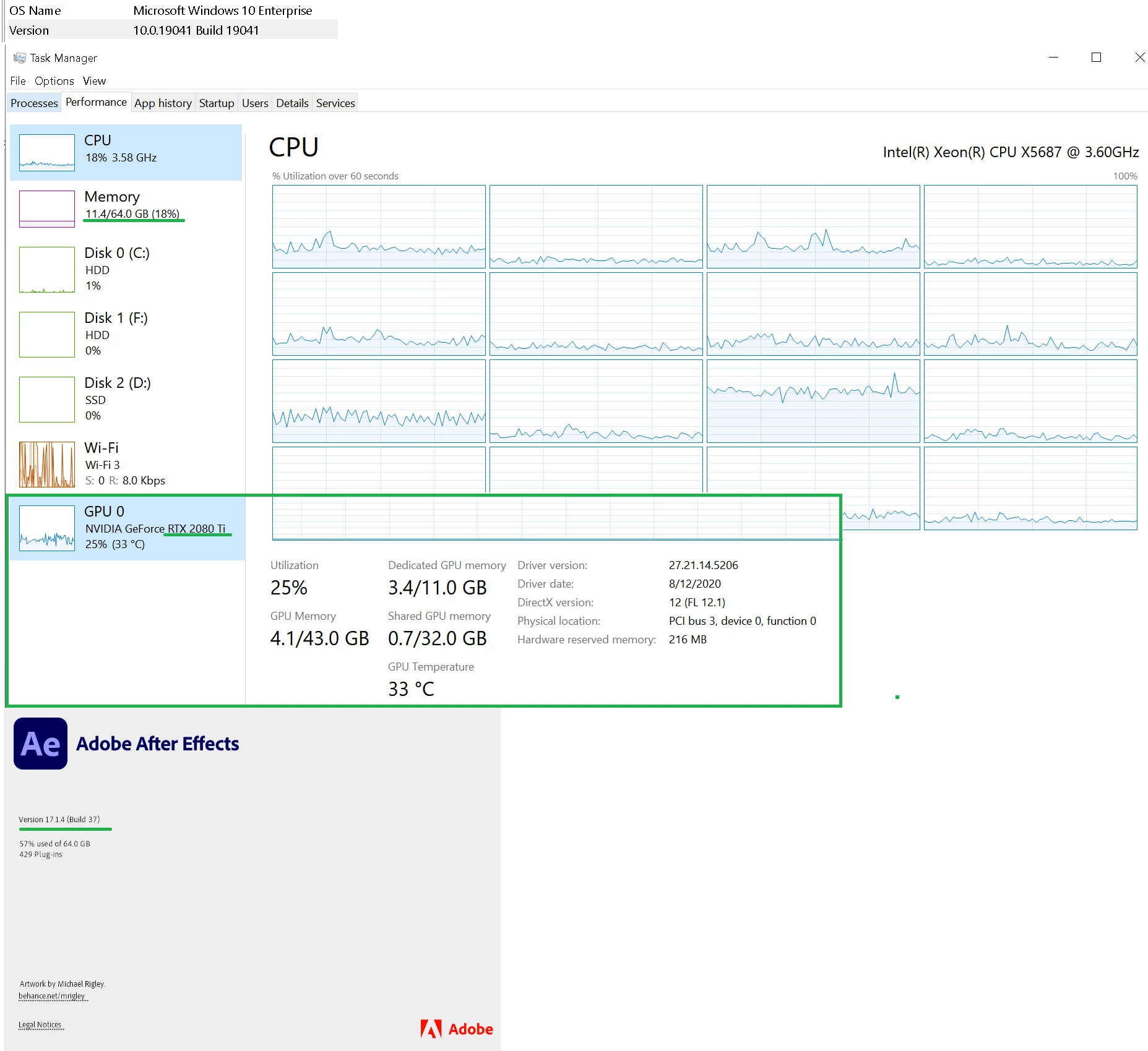Click the GPU Temperature 33 °C value

pyautogui.click(x=412, y=689)
